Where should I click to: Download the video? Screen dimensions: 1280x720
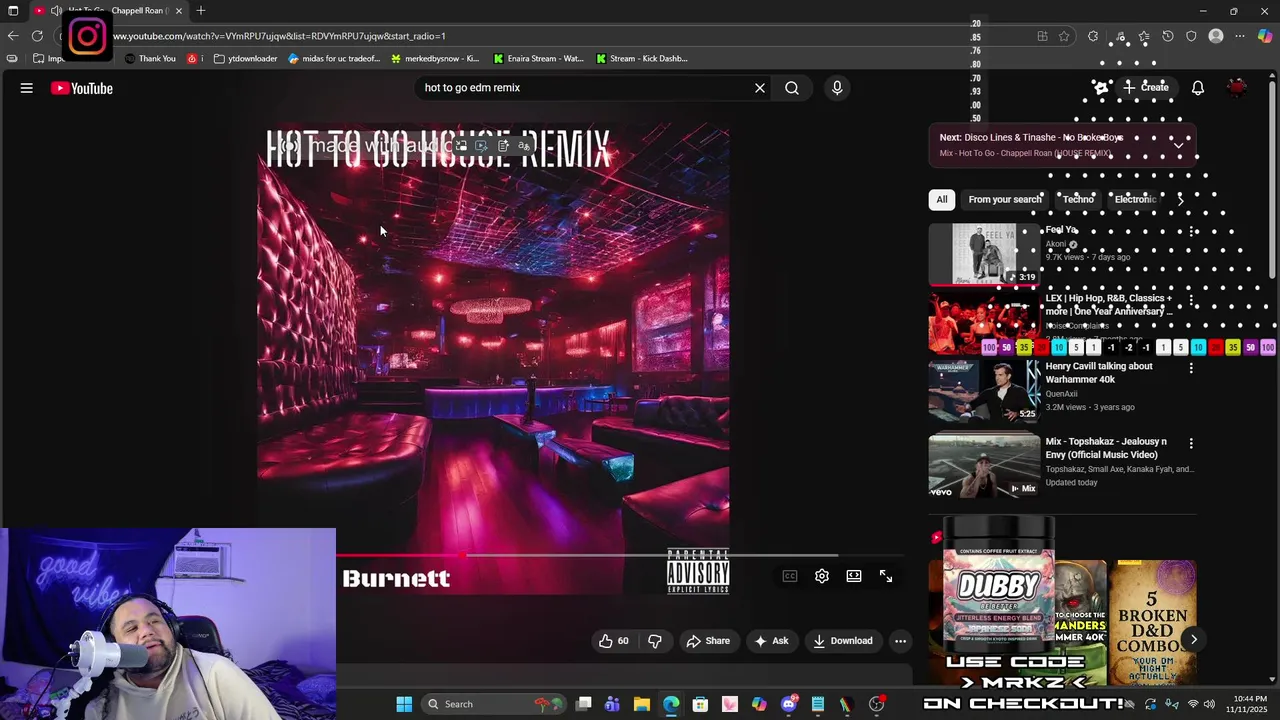point(843,641)
